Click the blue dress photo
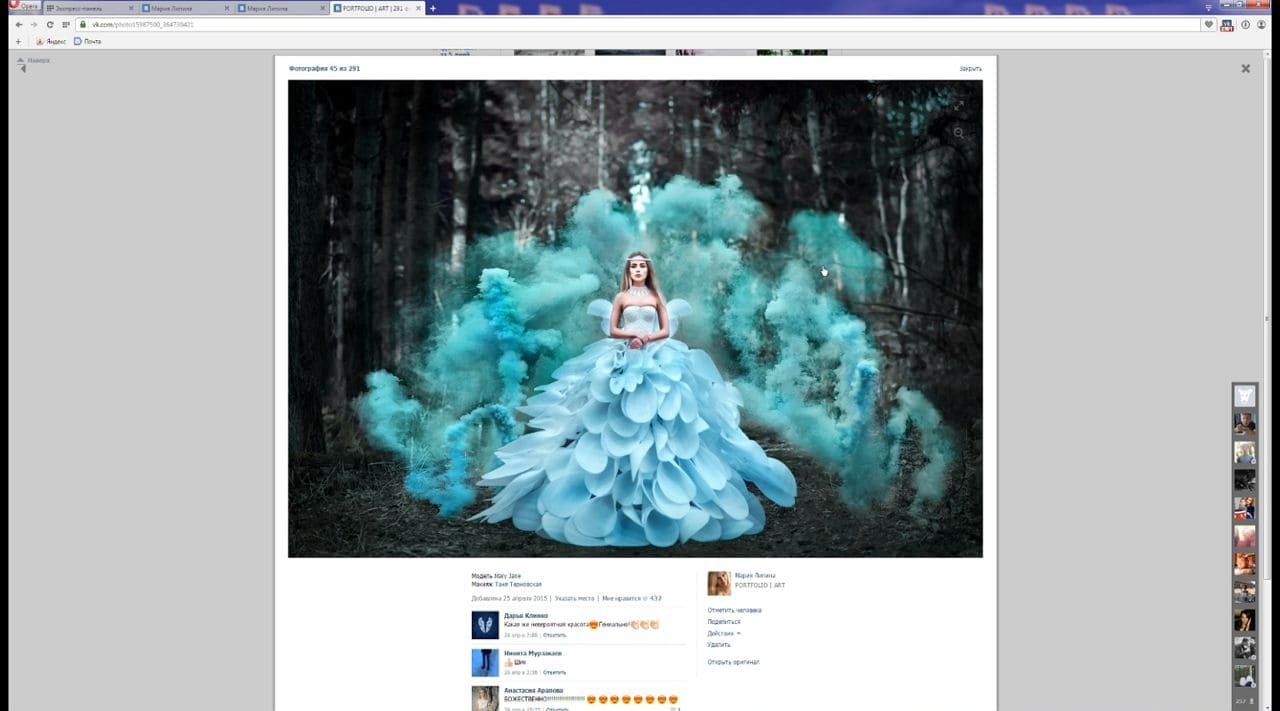Image resolution: width=1280 pixels, height=711 pixels. 635,318
